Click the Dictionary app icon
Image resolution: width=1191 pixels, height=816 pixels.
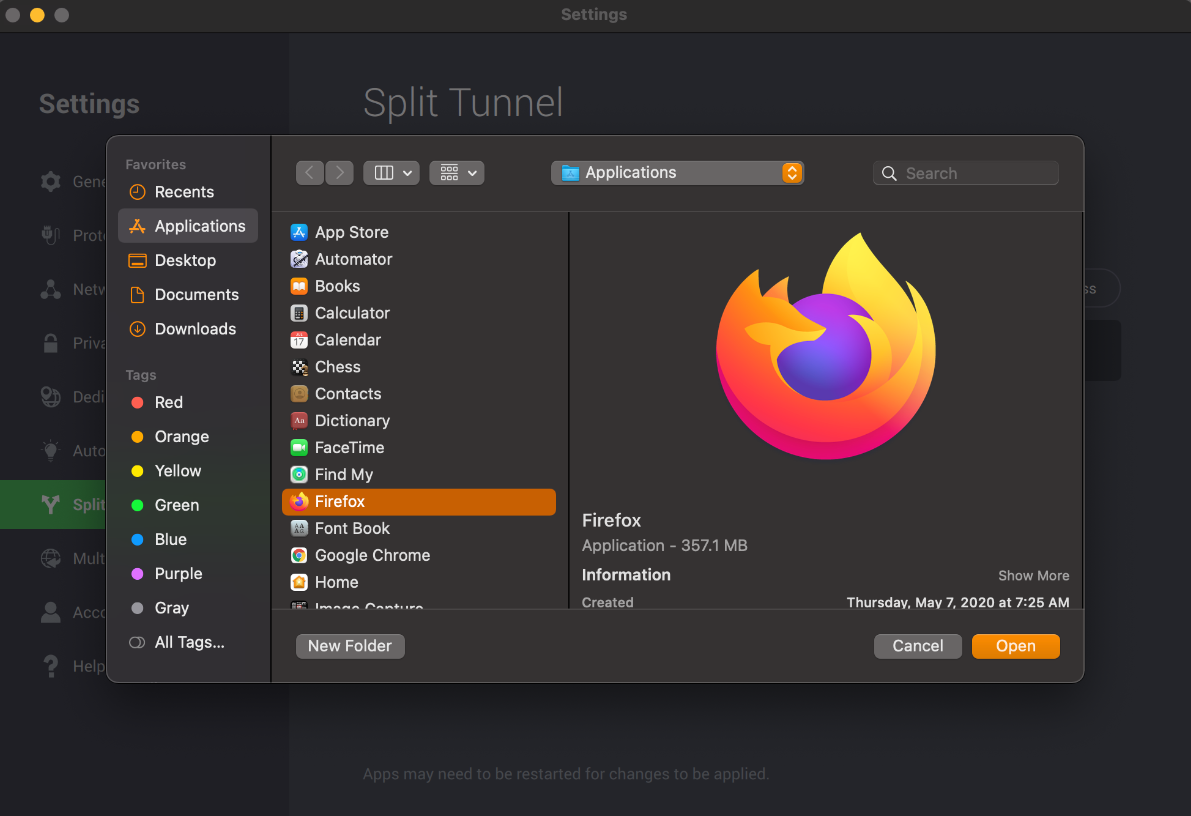coord(299,421)
